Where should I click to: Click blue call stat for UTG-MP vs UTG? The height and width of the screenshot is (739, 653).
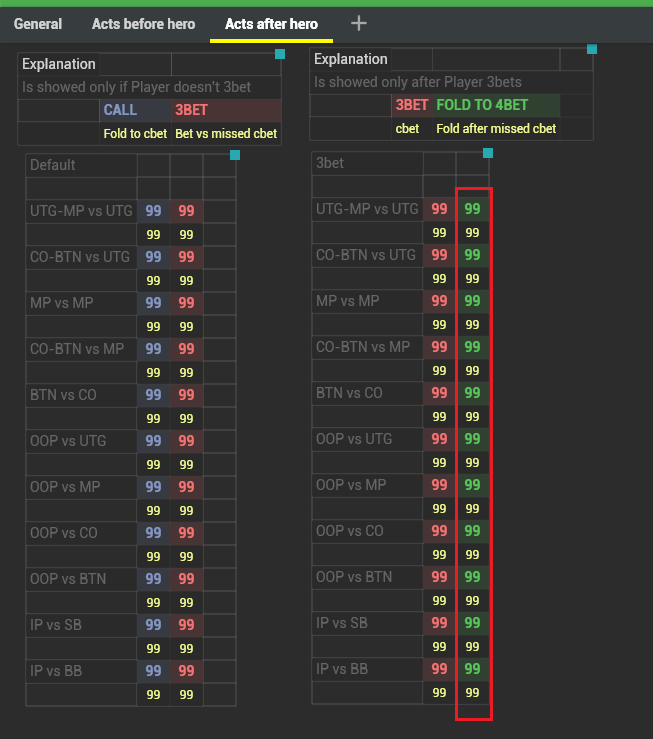click(153, 211)
